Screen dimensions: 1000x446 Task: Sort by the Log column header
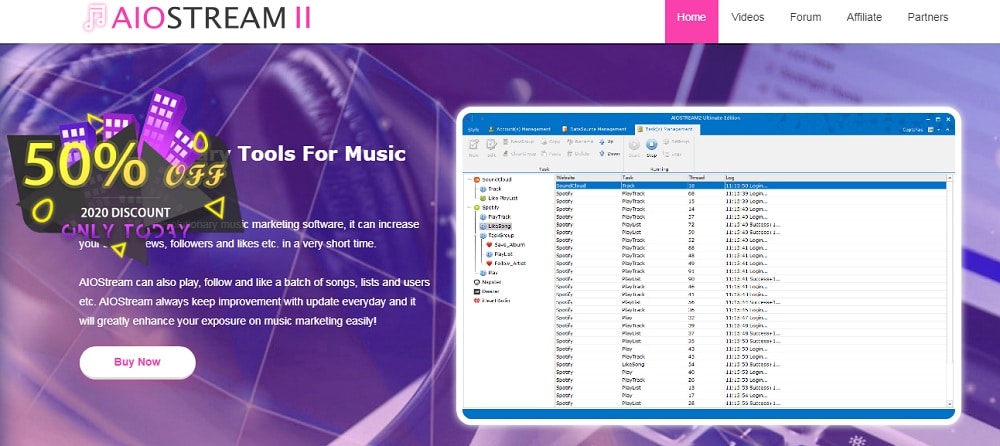835,177
